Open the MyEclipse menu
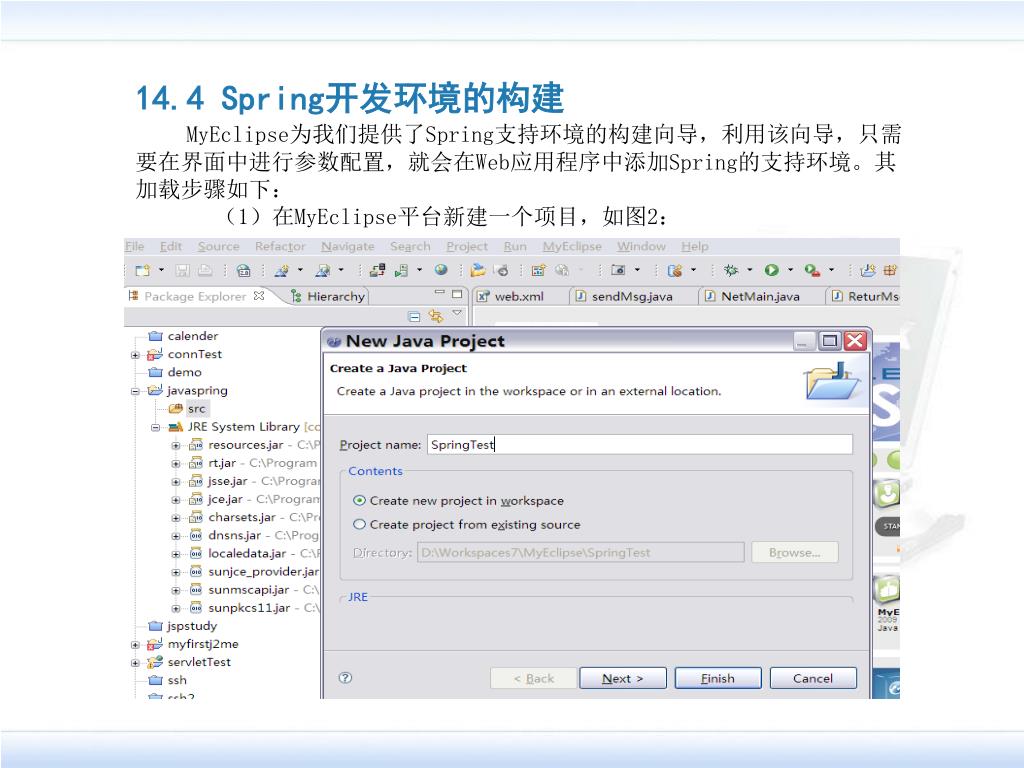This screenshot has height=768, width=1024. pyautogui.click(x=572, y=246)
